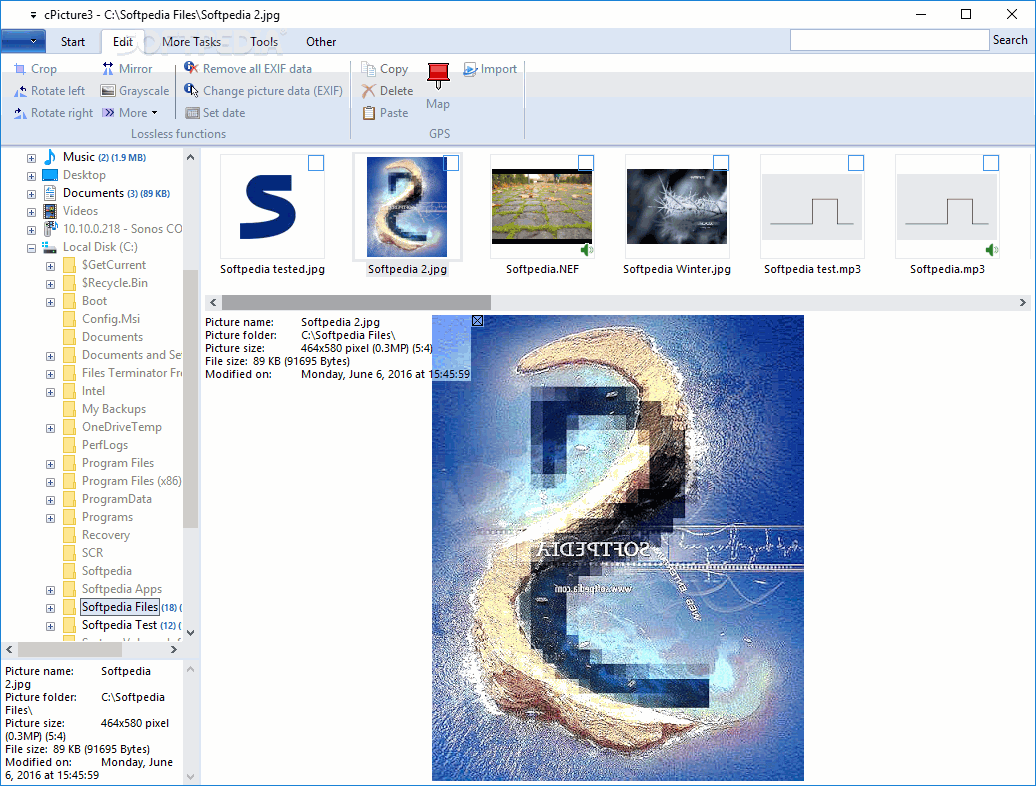Click the Set date tool

(x=215, y=113)
